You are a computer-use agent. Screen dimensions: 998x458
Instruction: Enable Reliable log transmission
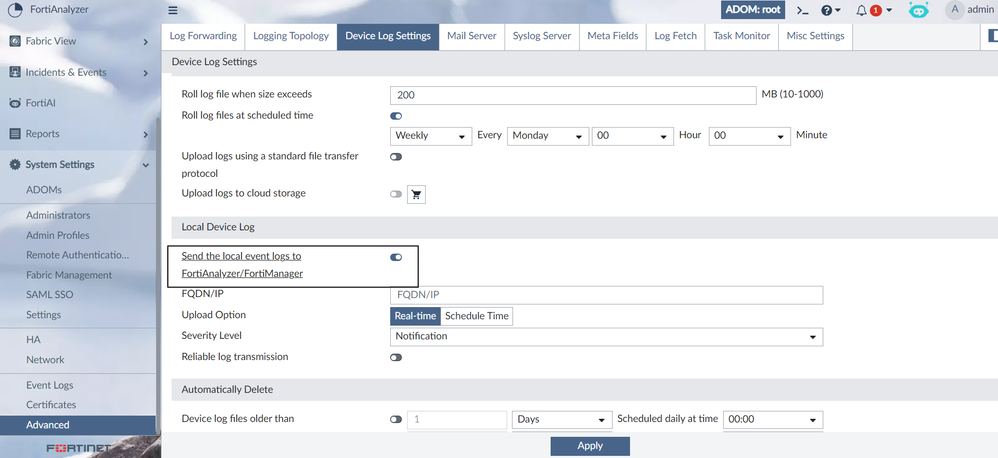click(396, 357)
